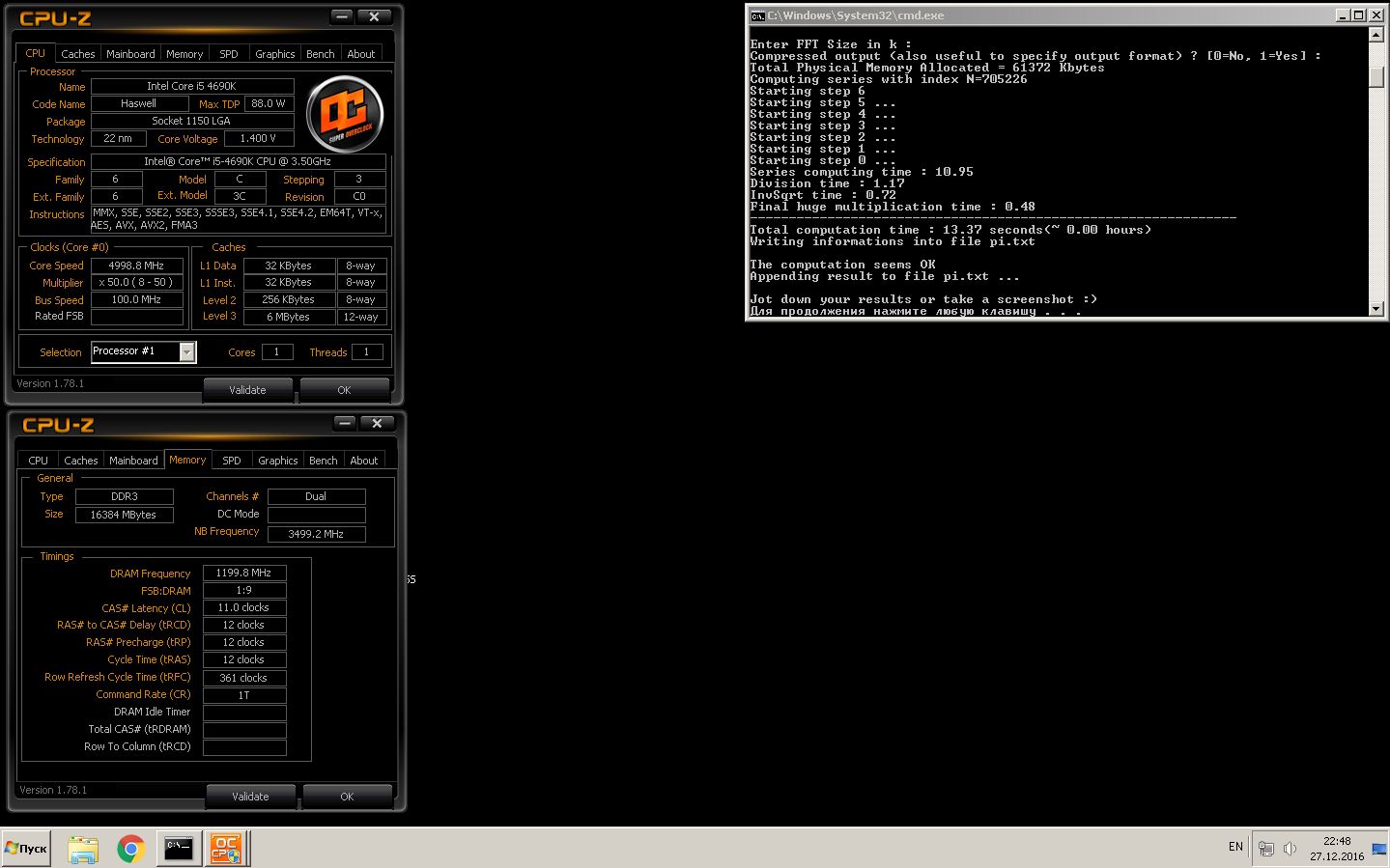This screenshot has width=1390, height=868.
Task: Open File Explorer from the taskbar
Action: coord(83,849)
